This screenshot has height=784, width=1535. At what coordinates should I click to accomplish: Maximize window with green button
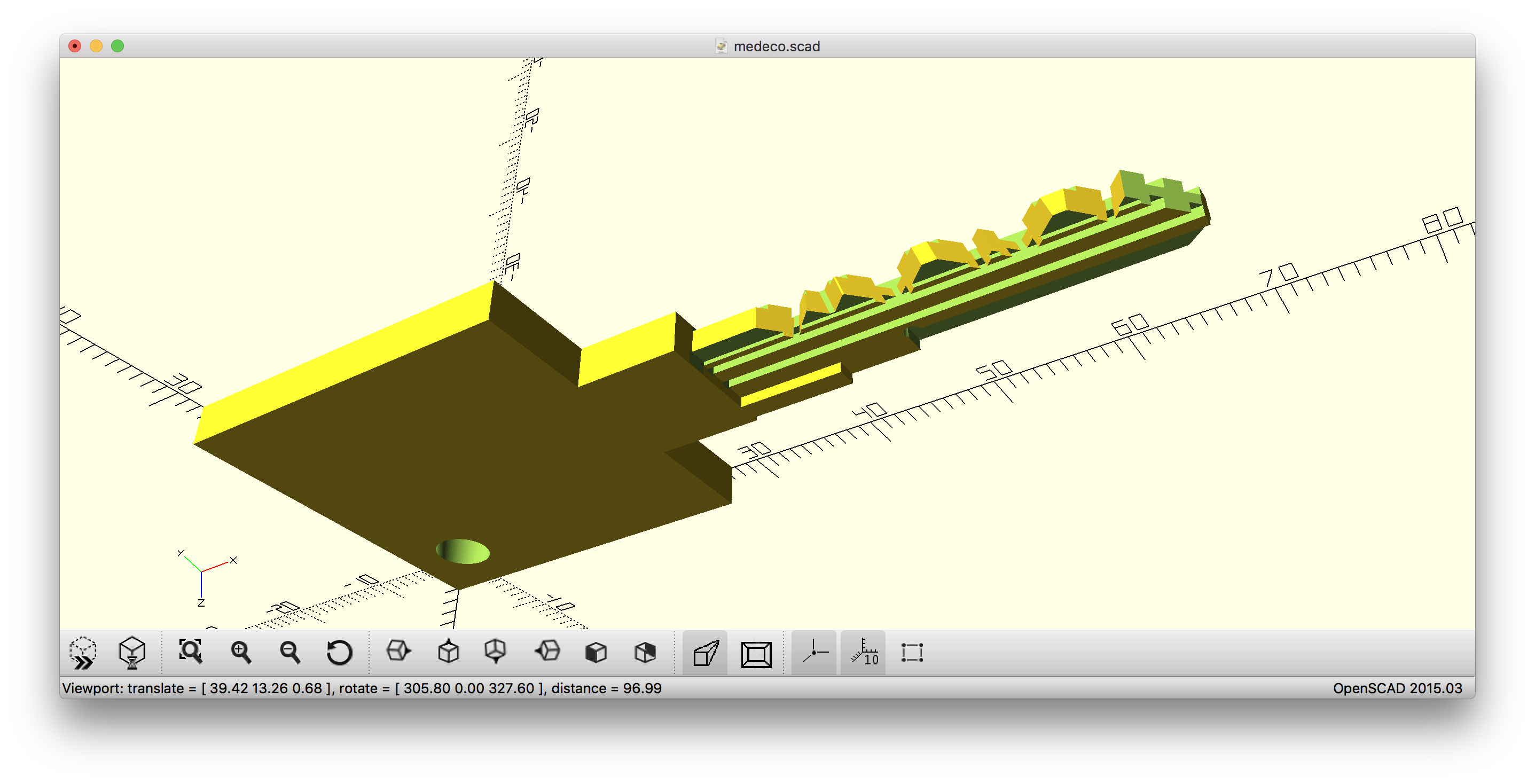118,46
